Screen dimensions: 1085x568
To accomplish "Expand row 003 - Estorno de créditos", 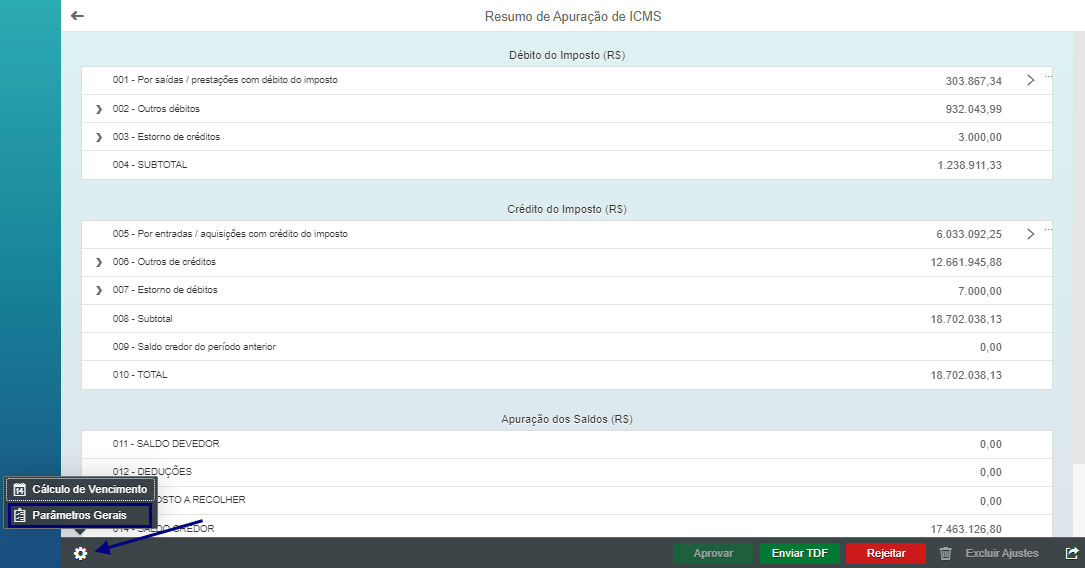I will pos(98,137).
